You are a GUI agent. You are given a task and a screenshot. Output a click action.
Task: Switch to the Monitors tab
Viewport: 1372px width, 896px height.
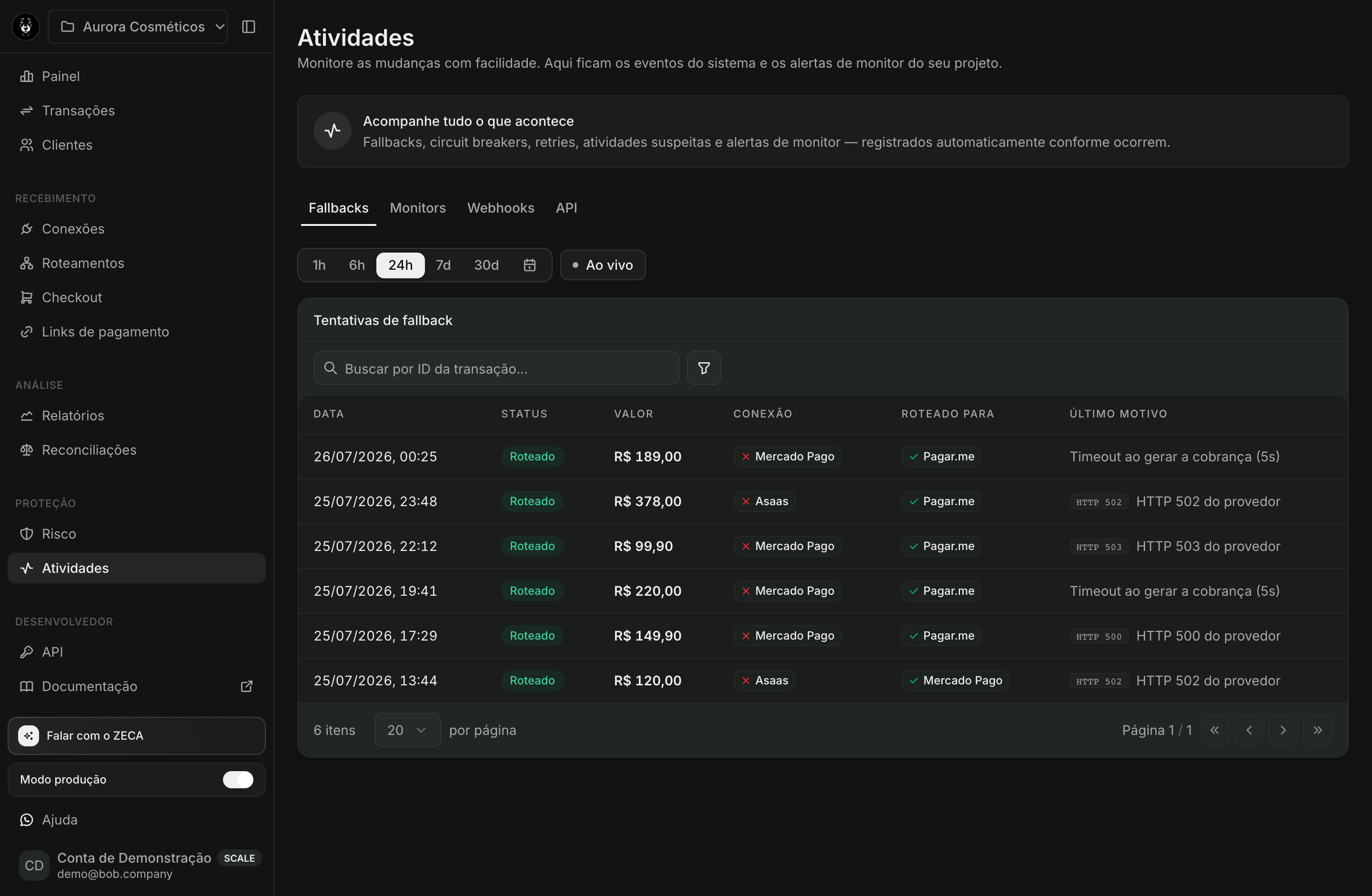418,208
